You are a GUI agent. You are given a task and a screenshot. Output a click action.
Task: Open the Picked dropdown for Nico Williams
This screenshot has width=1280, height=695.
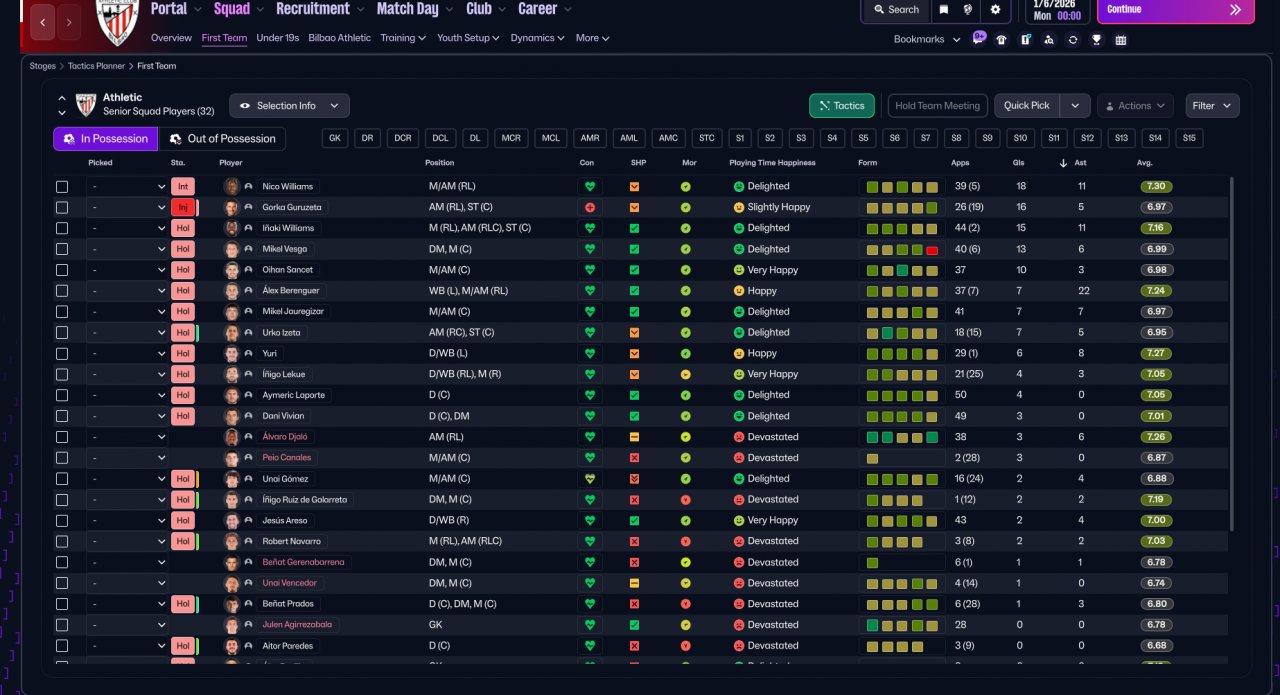coord(127,187)
